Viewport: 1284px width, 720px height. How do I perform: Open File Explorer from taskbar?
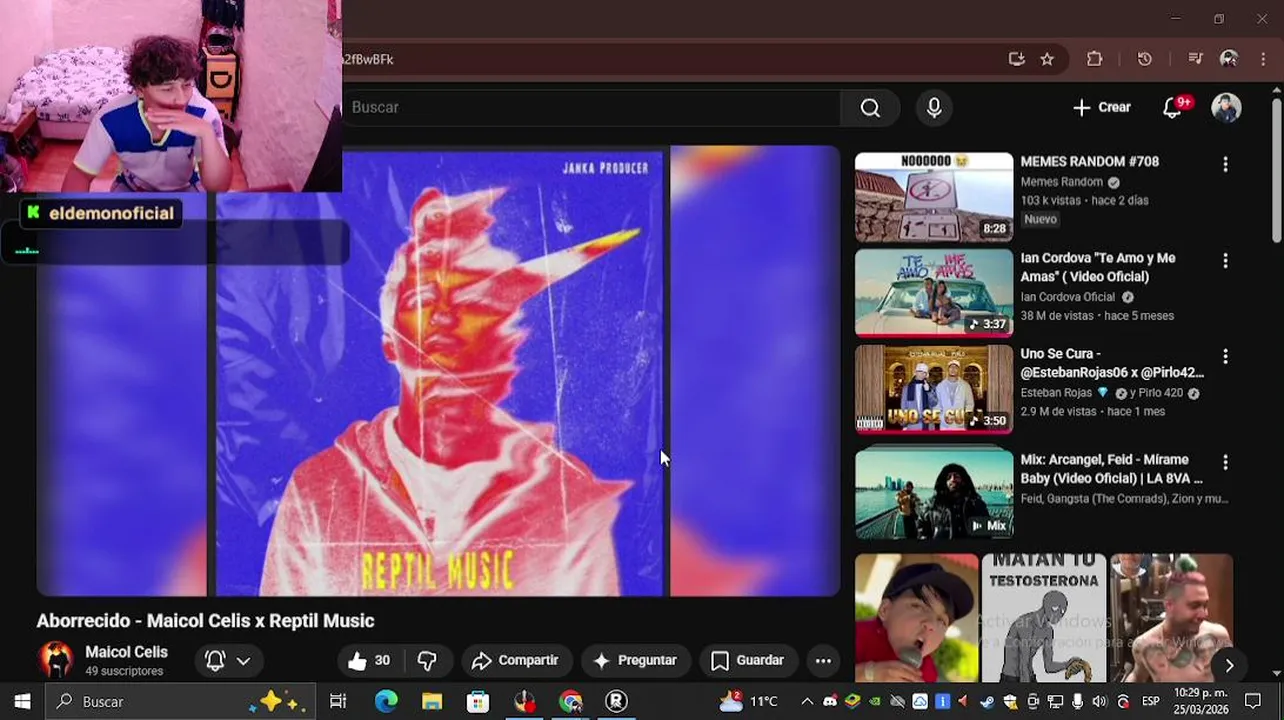(x=432, y=702)
